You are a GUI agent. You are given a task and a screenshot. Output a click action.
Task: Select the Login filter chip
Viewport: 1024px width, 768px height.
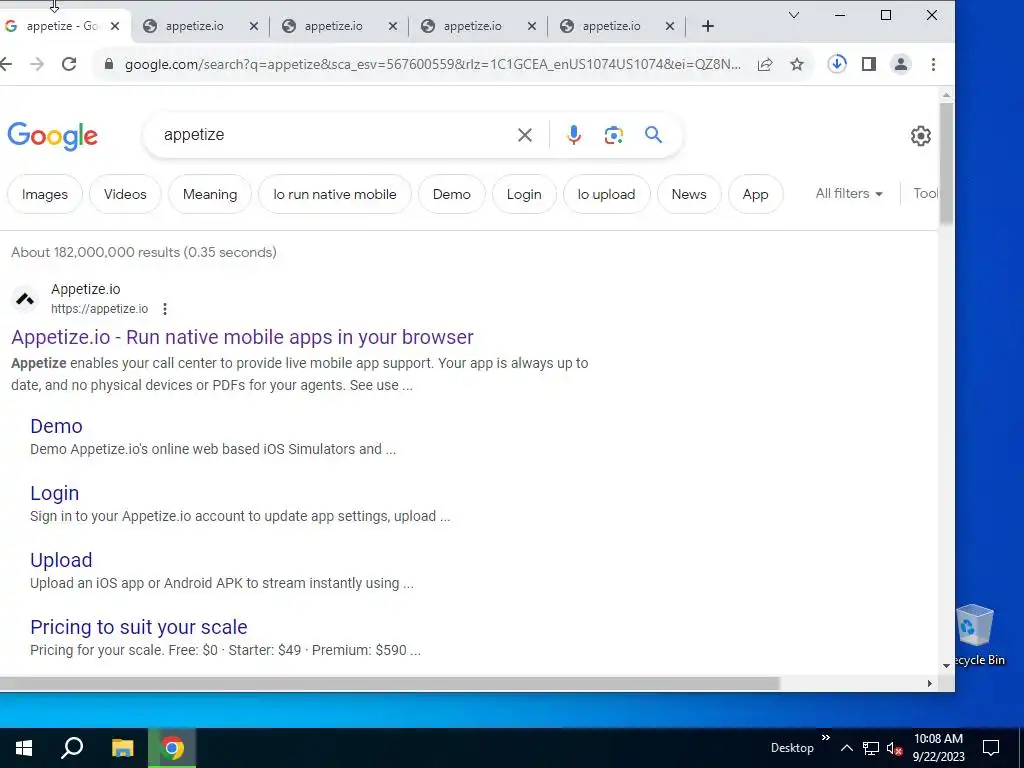click(x=524, y=195)
